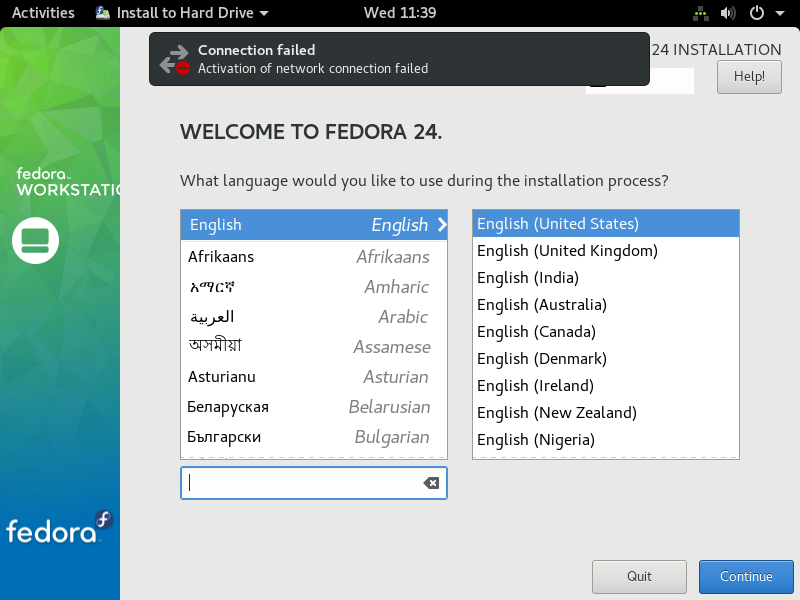This screenshot has width=800, height=600.
Task: Select Assamese in the language list
Action: coord(314,347)
